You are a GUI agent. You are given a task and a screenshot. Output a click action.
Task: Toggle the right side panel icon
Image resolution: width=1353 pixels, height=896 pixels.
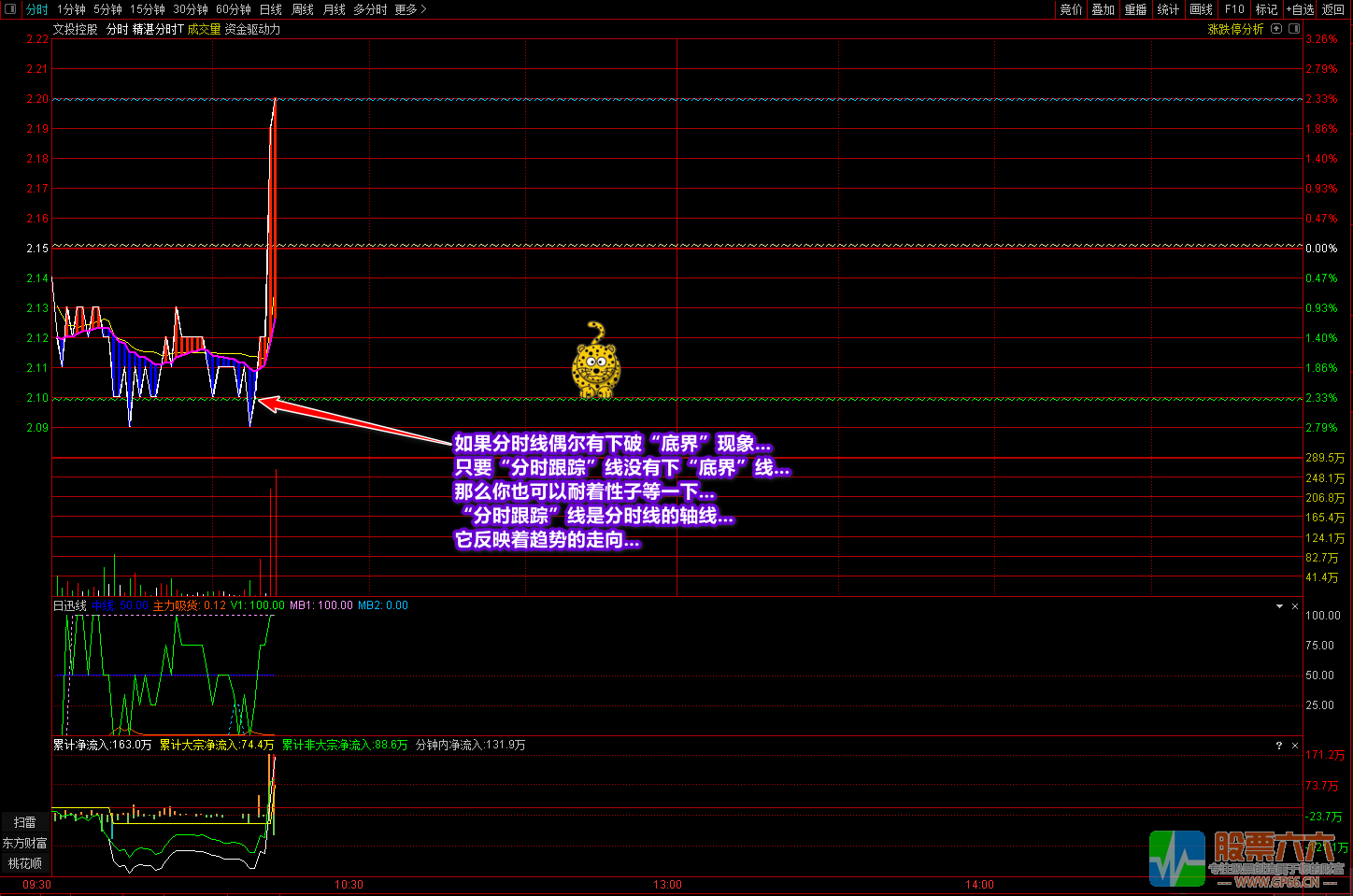(1294, 29)
